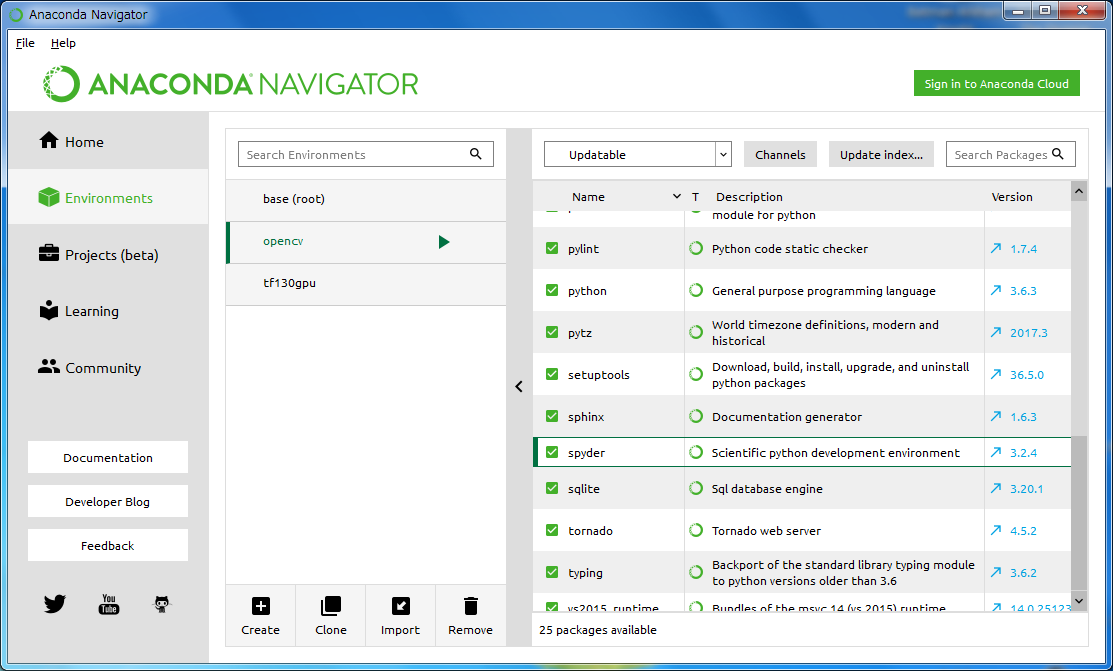Select the opencv environment row

[366, 242]
